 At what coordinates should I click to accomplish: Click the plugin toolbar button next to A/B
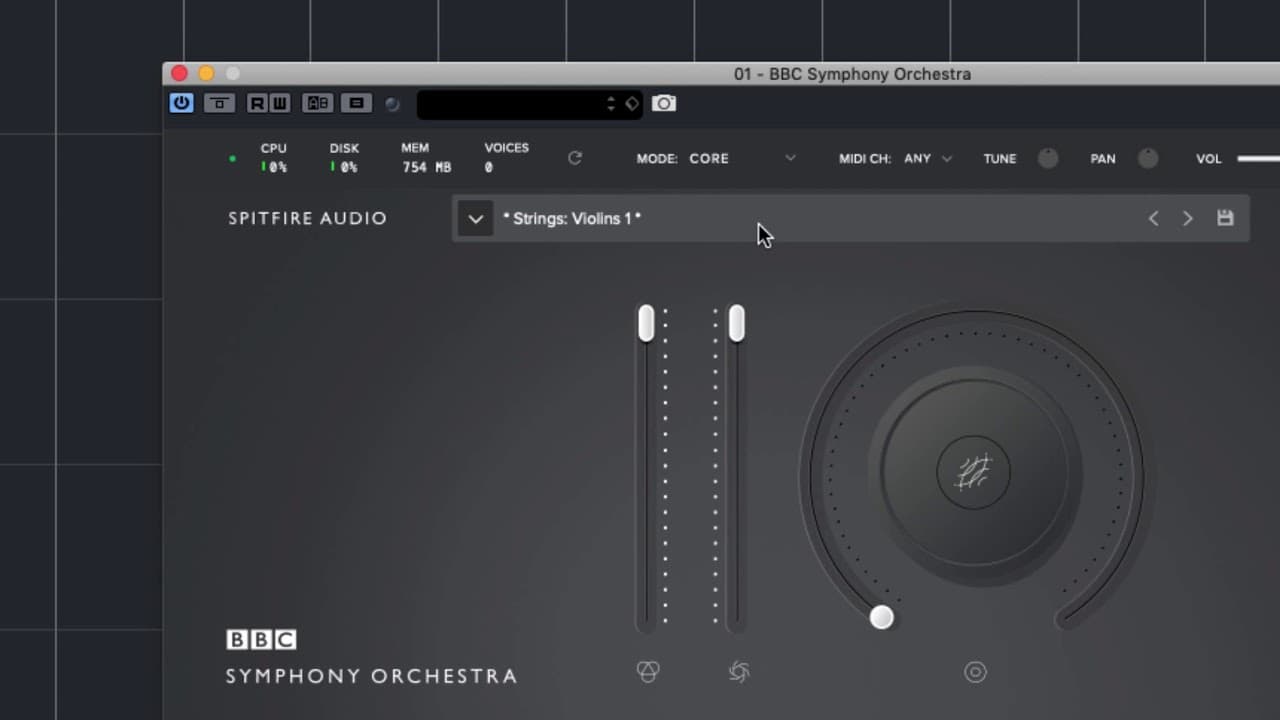tap(356, 103)
